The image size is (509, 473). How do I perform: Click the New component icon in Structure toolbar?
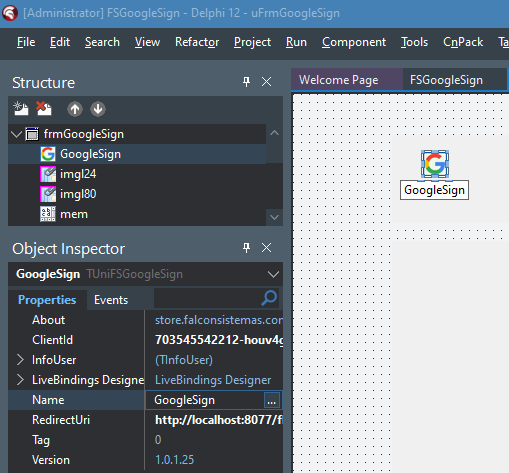tap(21, 109)
